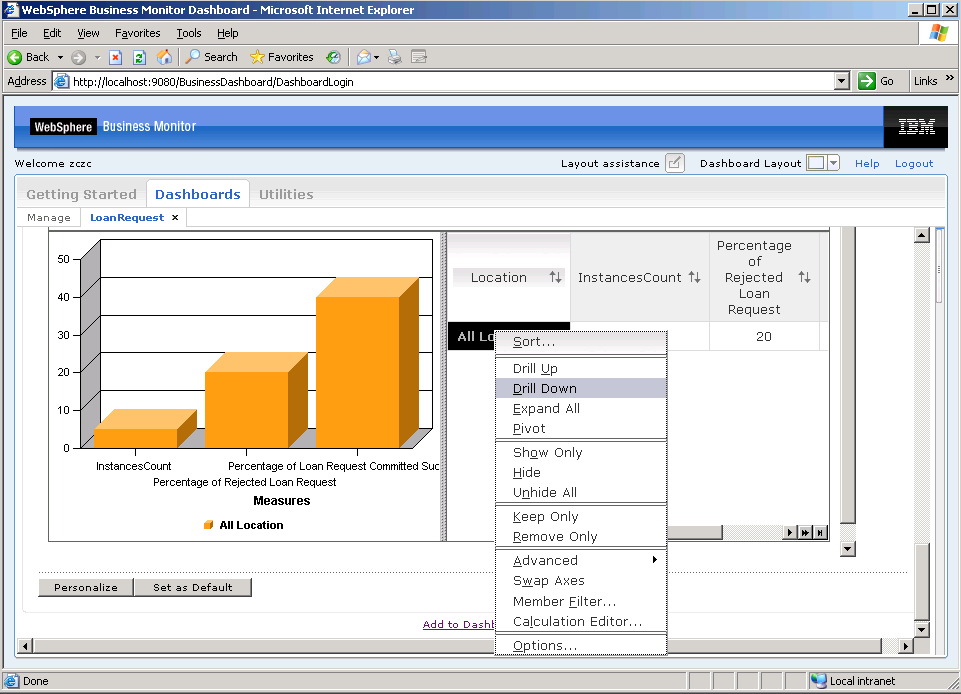Open the Dashboard Layout dropdown arrow
The width and height of the screenshot is (961, 694).
(x=833, y=163)
